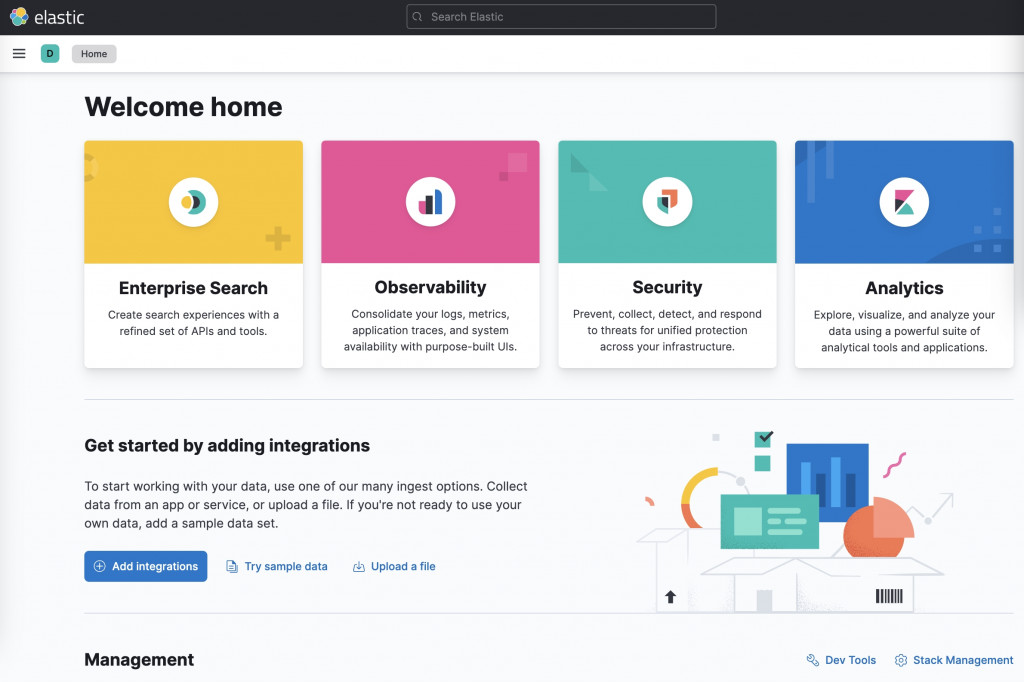Click the Welcome home heading

coord(184,106)
